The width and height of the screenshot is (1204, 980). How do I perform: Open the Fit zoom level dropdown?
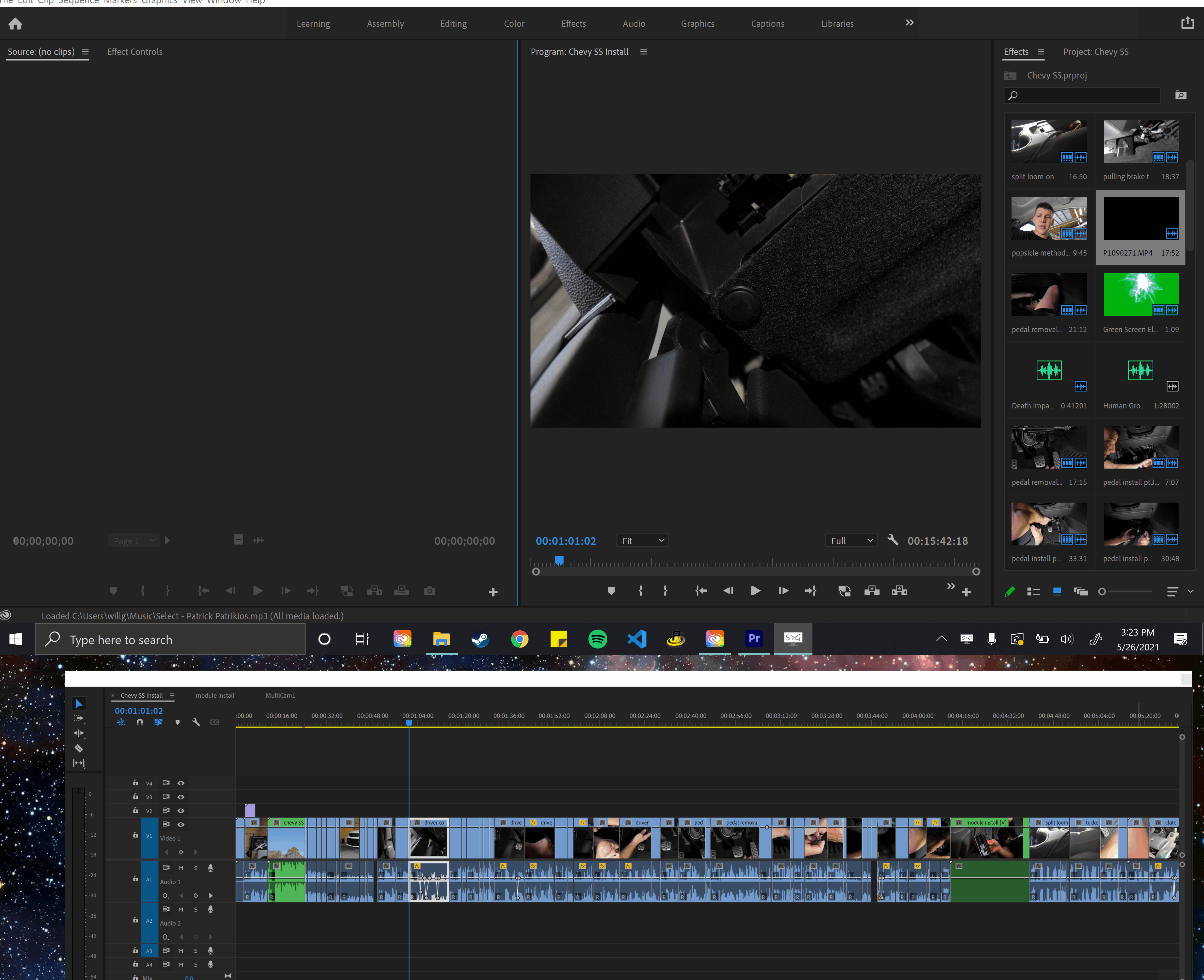click(643, 541)
